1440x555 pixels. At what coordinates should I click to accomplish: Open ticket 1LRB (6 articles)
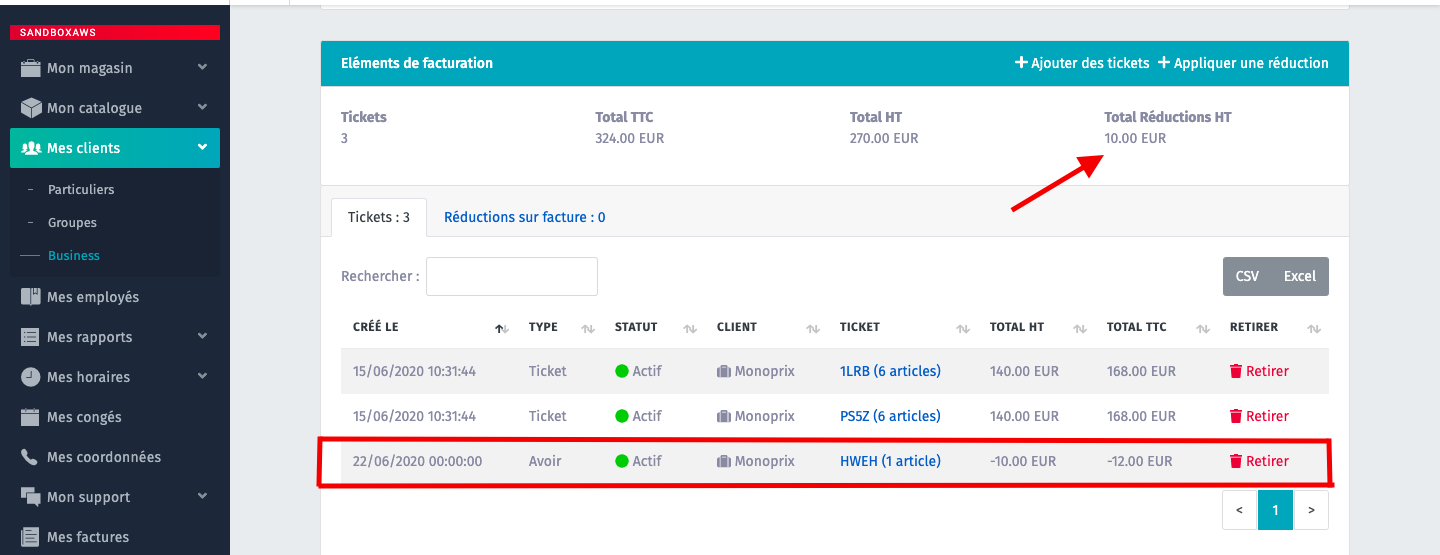[890, 371]
